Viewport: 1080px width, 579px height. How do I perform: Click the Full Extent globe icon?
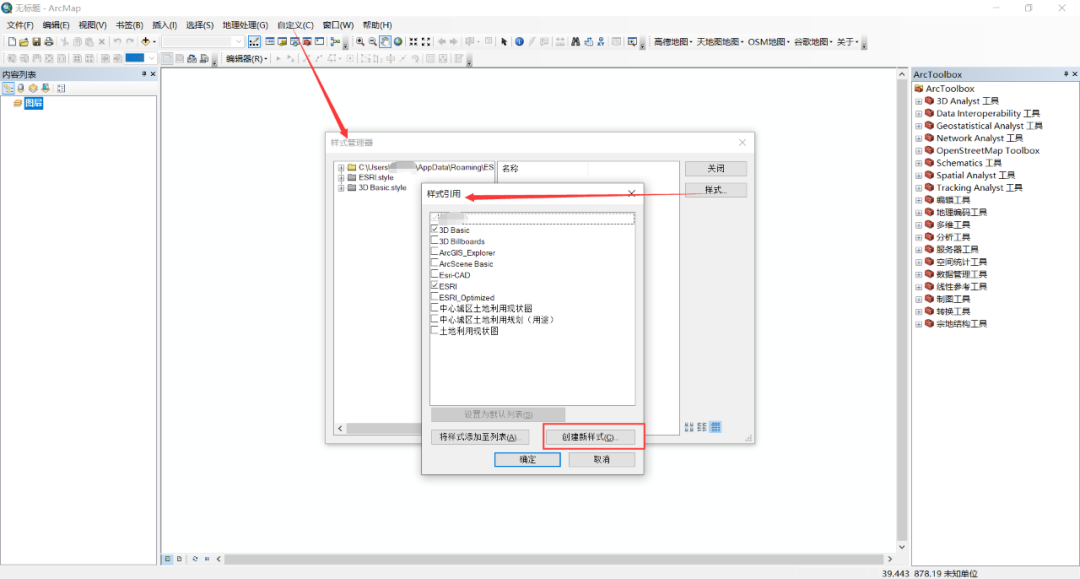(x=398, y=42)
